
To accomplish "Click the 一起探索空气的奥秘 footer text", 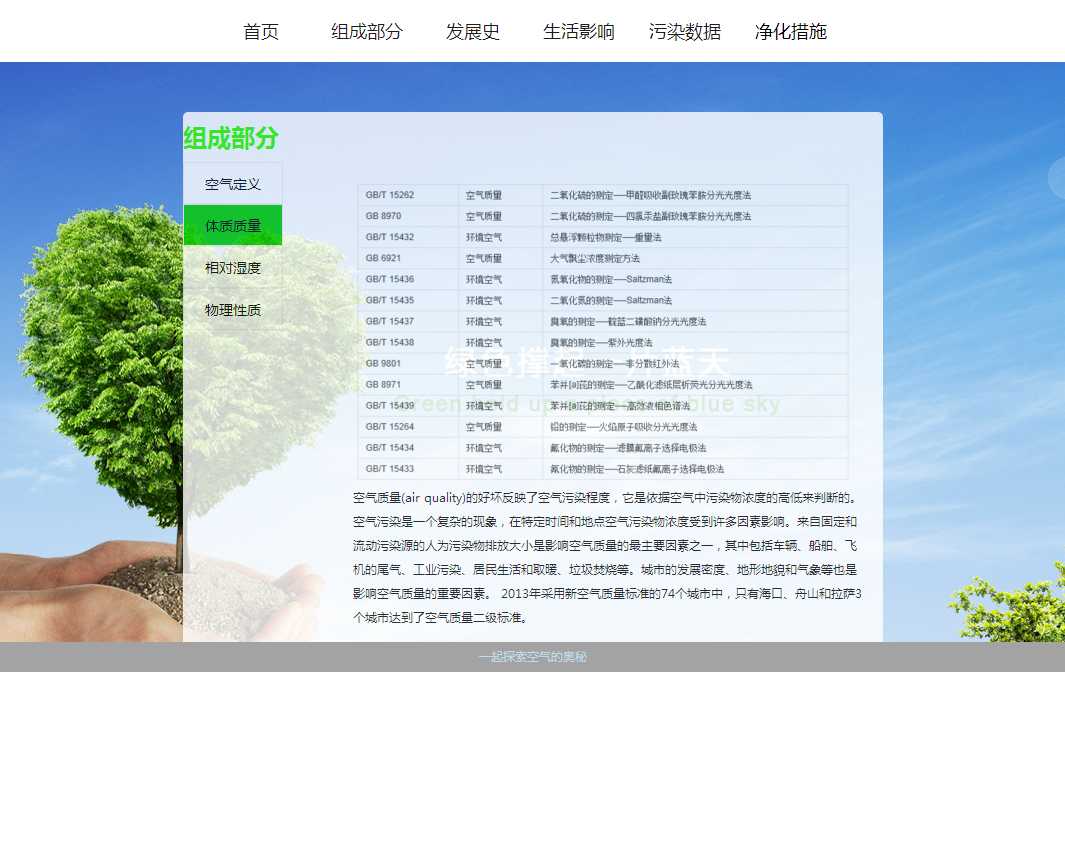I will pyautogui.click(x=532, y=657).
